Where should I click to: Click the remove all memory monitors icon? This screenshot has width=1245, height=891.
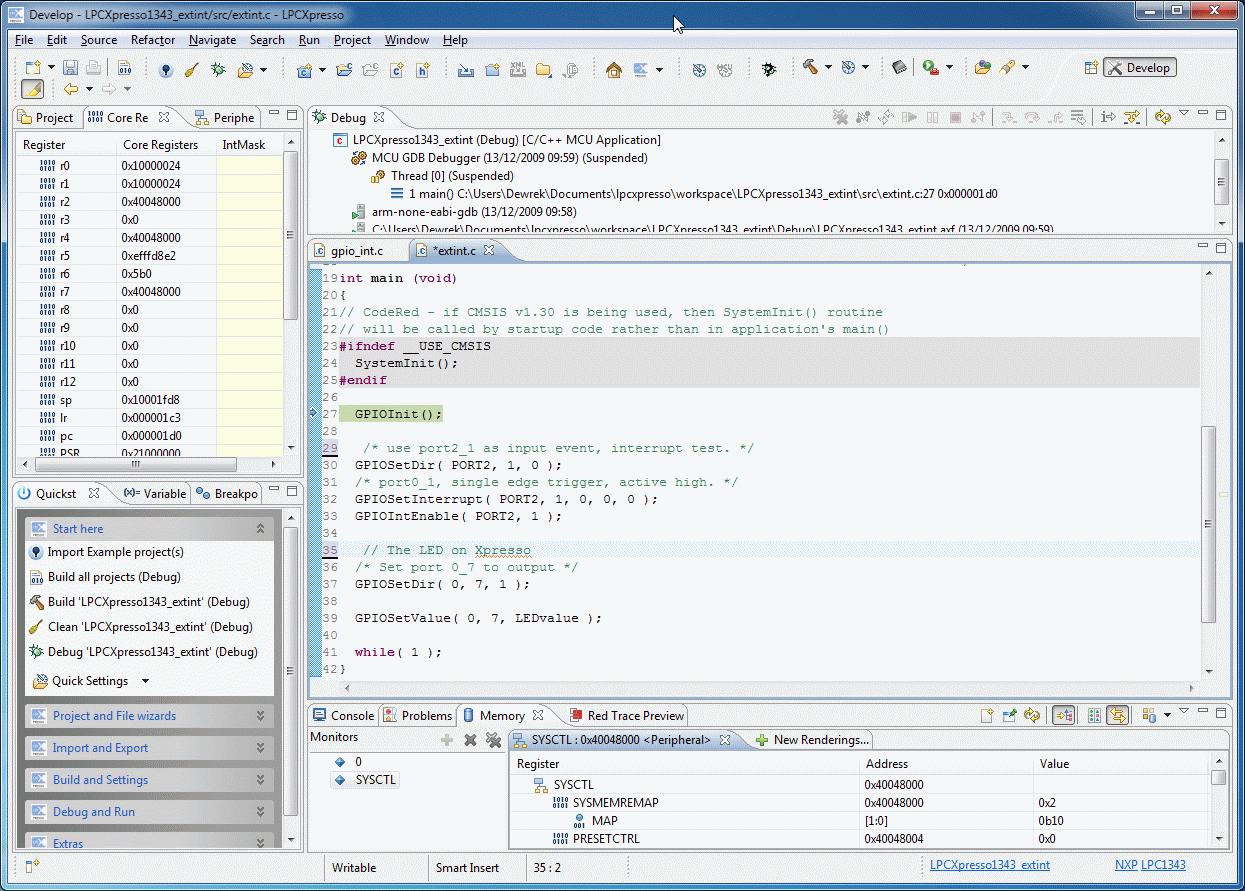pos(493,740)
